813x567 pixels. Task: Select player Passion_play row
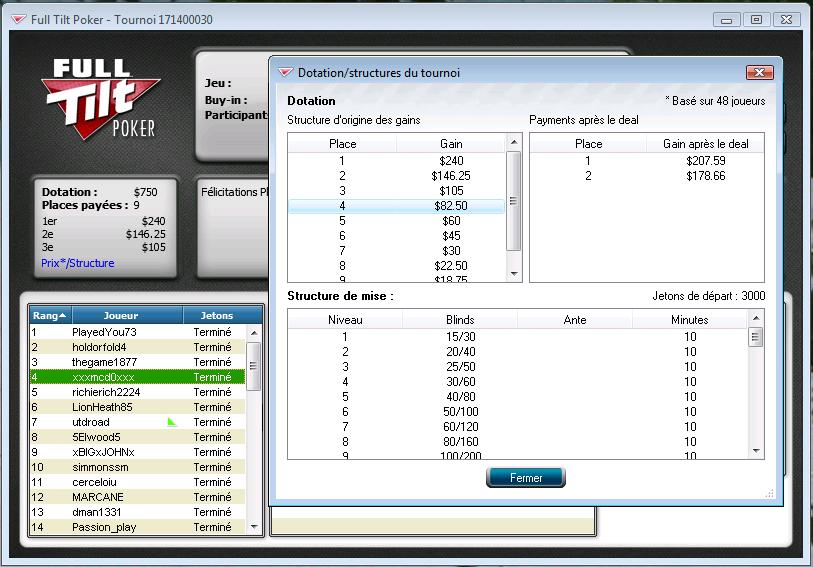137,528
